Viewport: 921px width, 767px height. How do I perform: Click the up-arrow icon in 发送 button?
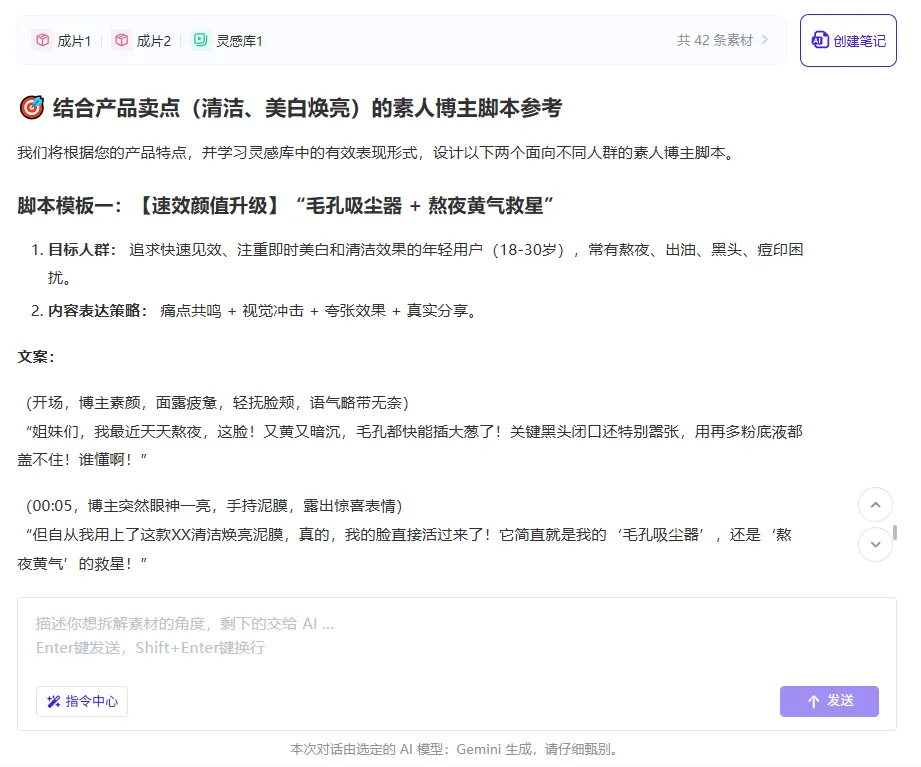click(x=813, y=702)
